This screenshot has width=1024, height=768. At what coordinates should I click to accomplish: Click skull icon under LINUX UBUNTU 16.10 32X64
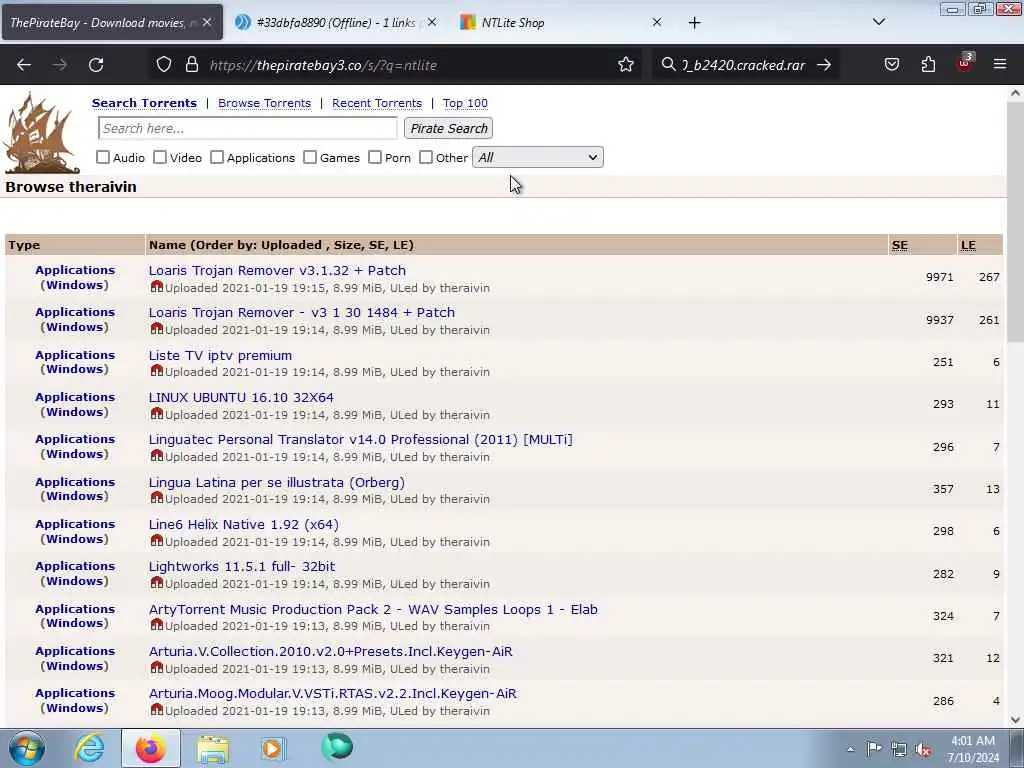pyautogui.click(x=157, y=413)
